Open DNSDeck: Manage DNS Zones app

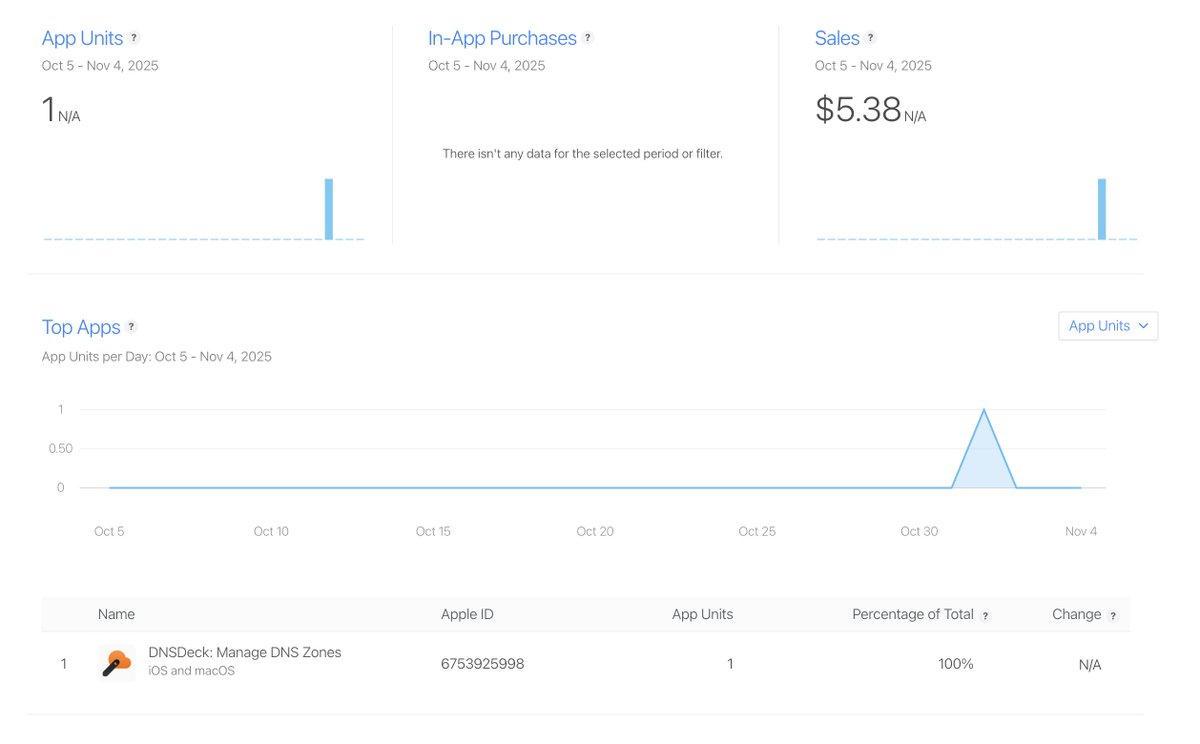pos(245,652)
